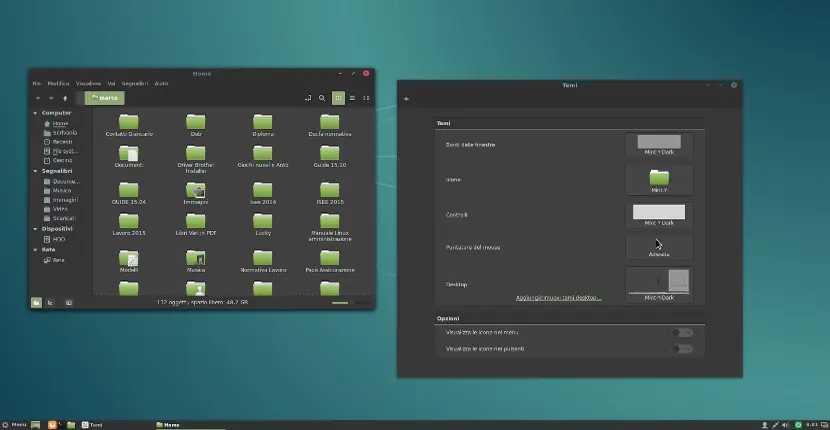The height and width of the screenshot is (430, 830).
Task: Open the Controlli theme chooser
Action: [x=658, y=214]
